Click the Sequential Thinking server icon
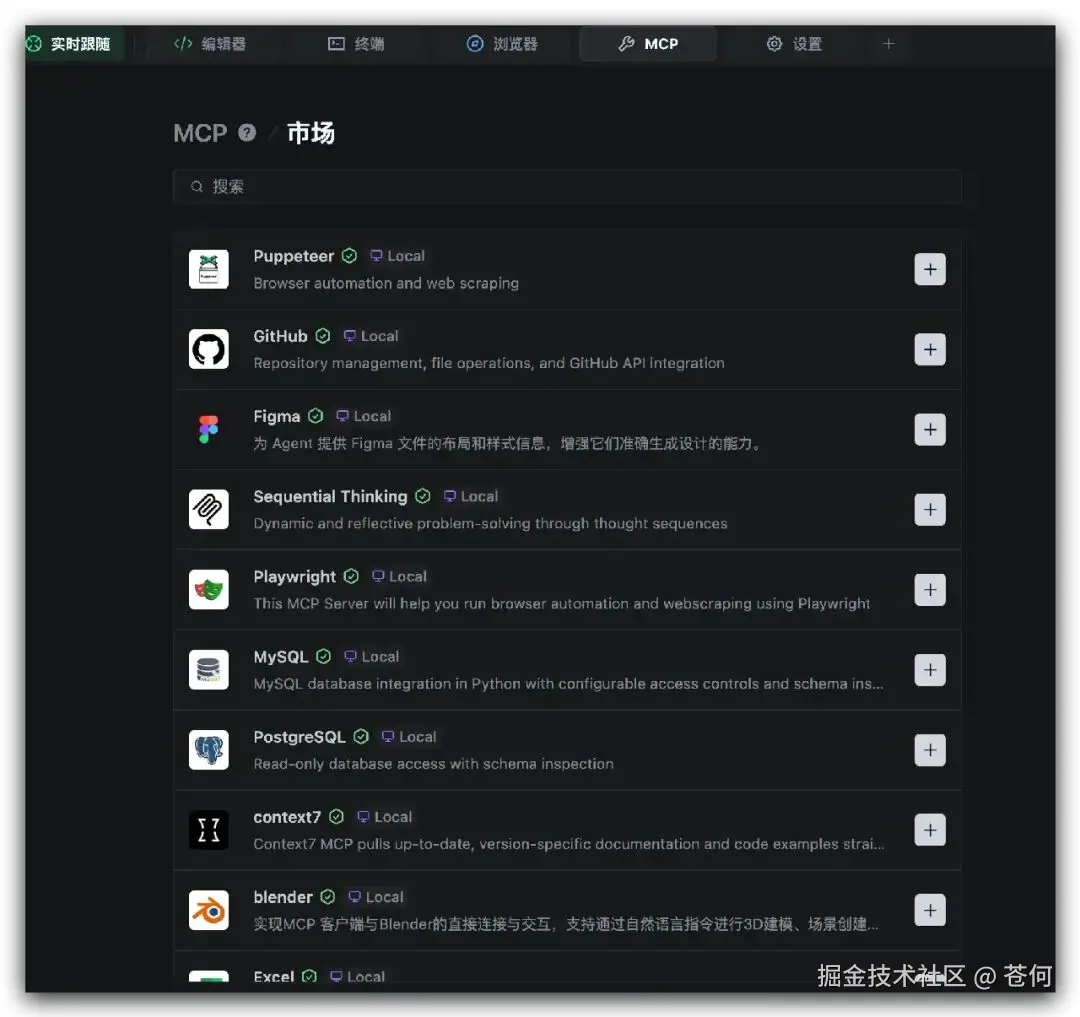The height and width of the screenshot is (1017, 1080). point(209,509)
